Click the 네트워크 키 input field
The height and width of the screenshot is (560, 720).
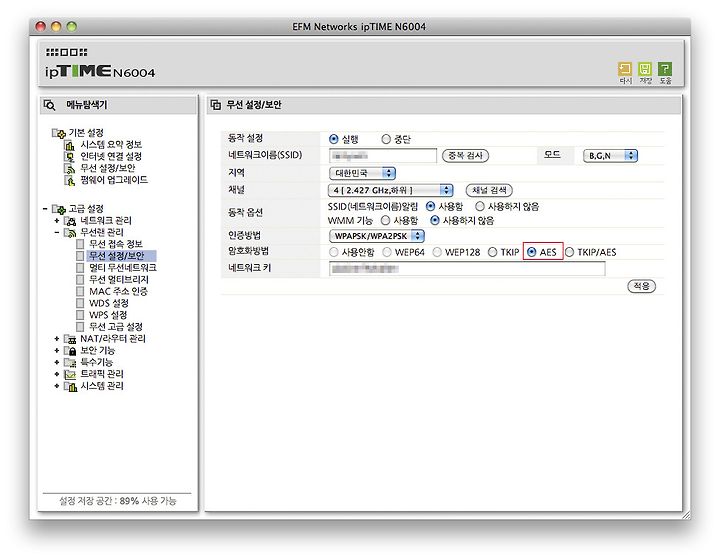pos(467,269)
